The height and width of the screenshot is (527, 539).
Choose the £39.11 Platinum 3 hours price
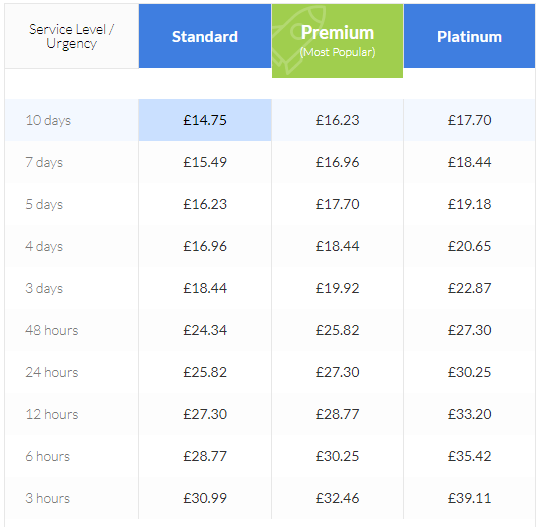point(469,498)
